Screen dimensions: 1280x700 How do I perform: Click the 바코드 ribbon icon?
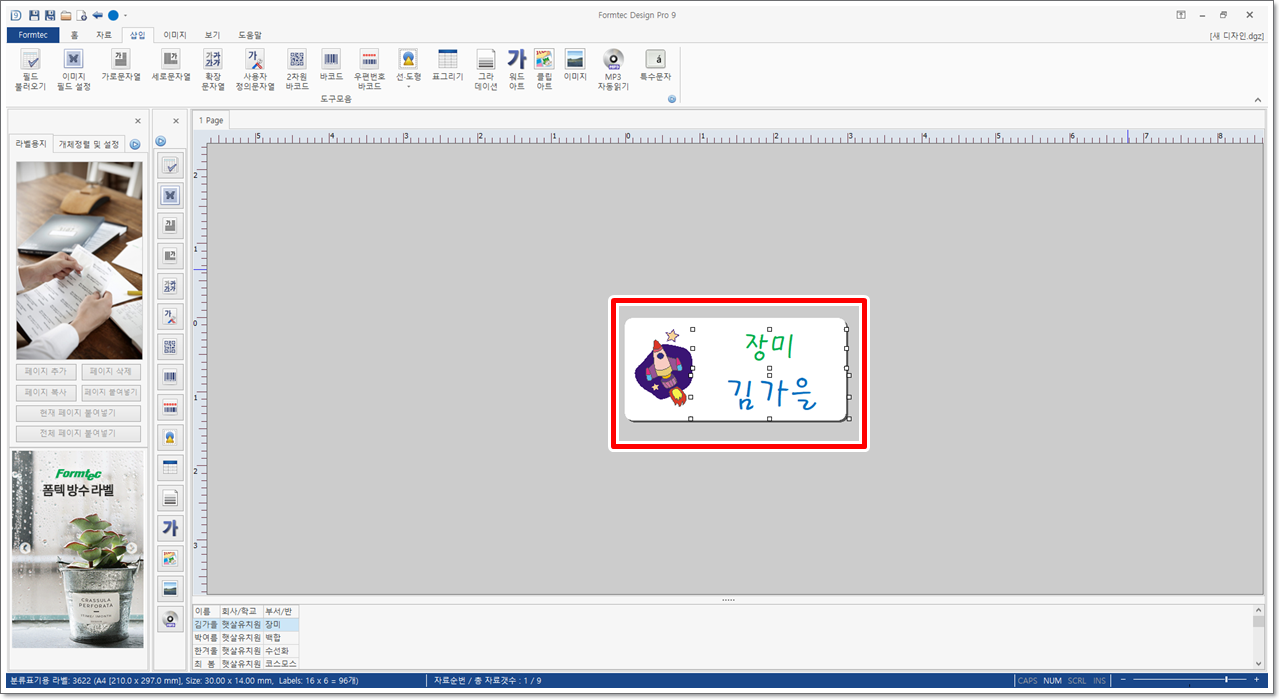(x=331, y=65)
